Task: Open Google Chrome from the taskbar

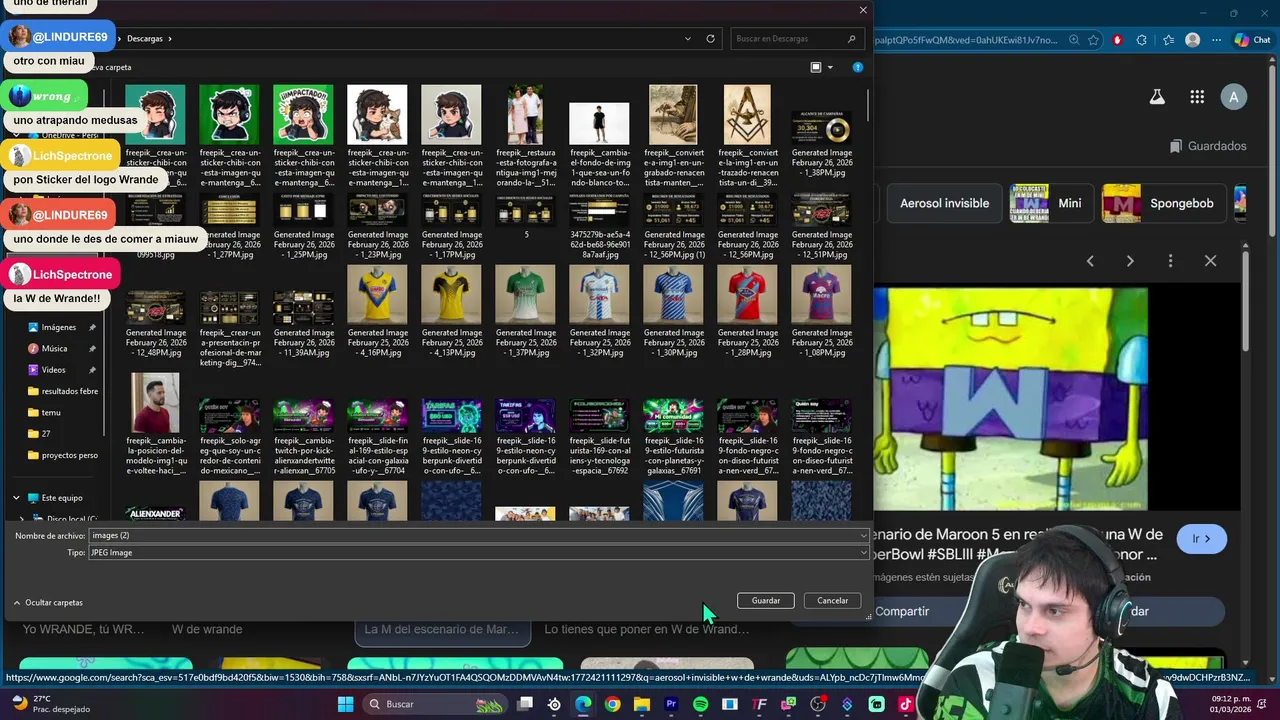Action: (x=612, y=704)
